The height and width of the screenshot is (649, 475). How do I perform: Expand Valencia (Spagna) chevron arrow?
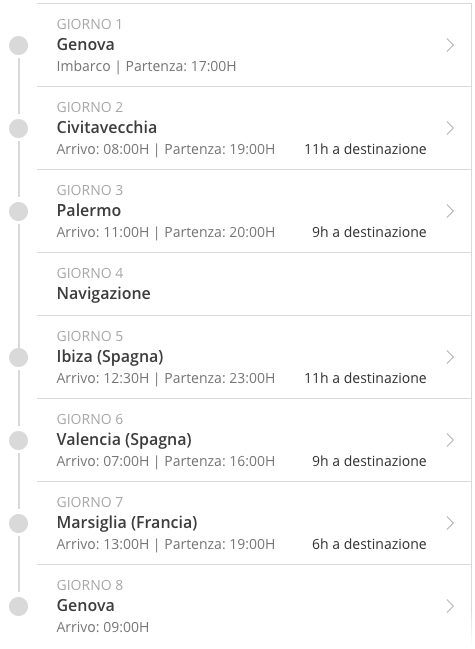[x=450, y=440]
